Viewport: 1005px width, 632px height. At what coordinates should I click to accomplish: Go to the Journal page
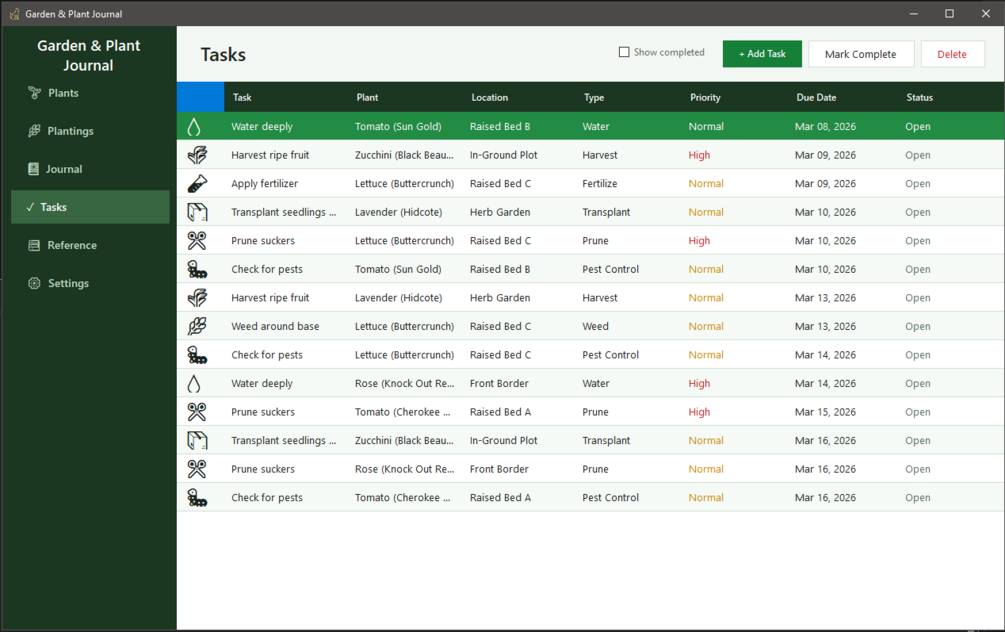click(x=90, y=169)
